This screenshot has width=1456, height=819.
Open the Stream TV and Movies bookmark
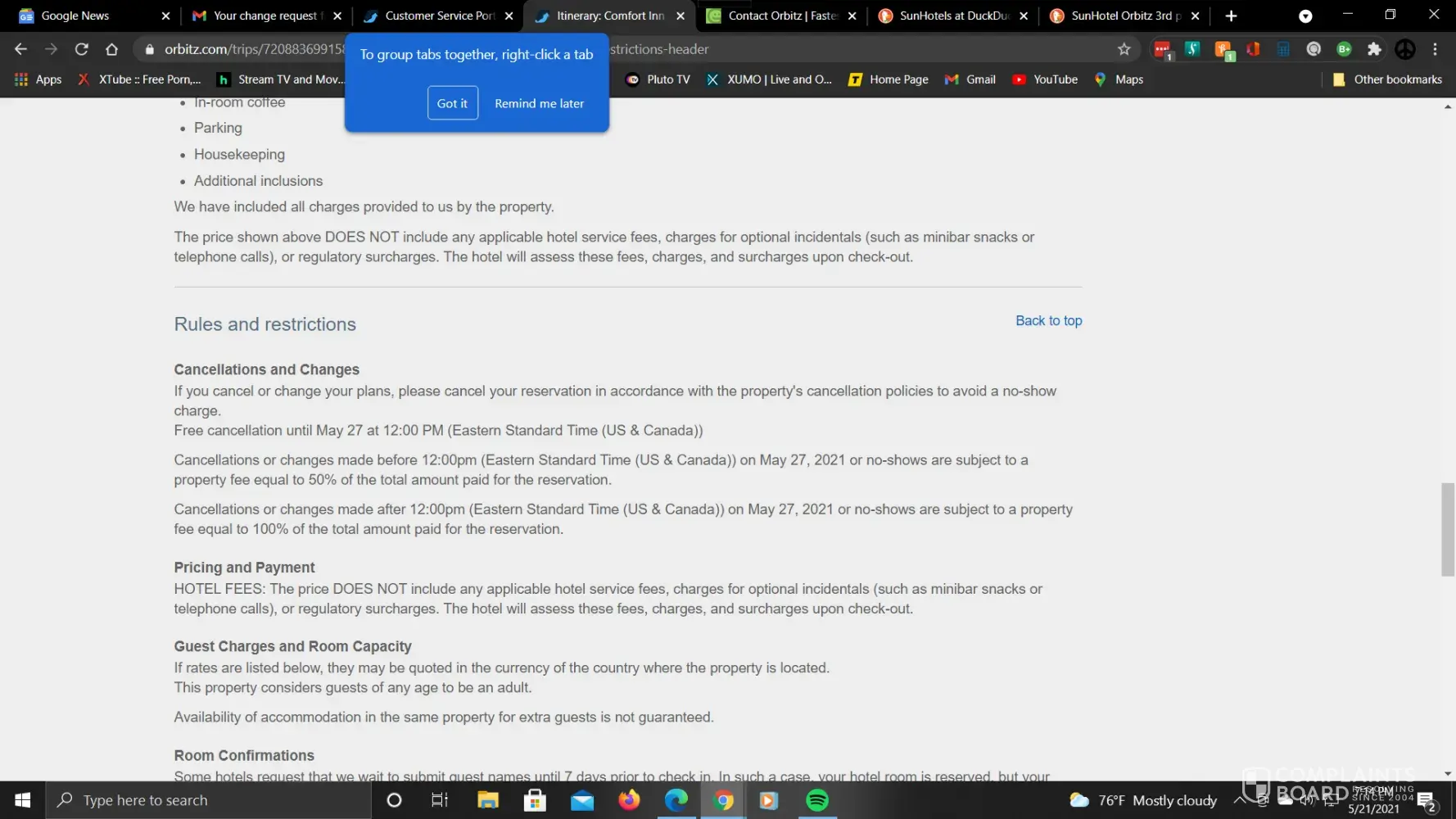coord(280,79)
